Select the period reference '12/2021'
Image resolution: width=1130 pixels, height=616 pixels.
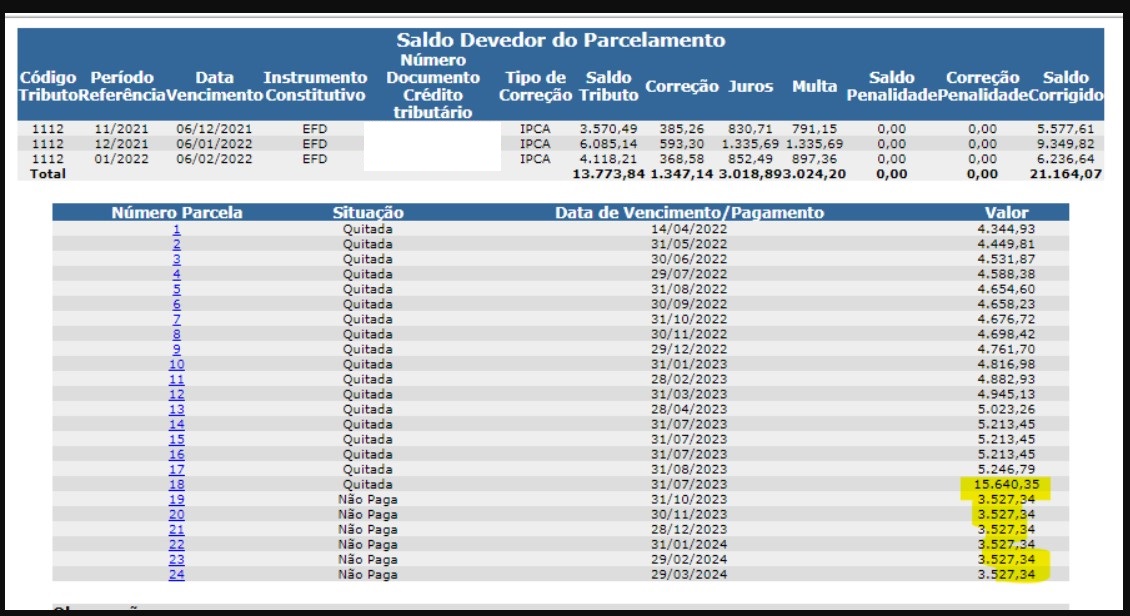click(x=121, y=144)
